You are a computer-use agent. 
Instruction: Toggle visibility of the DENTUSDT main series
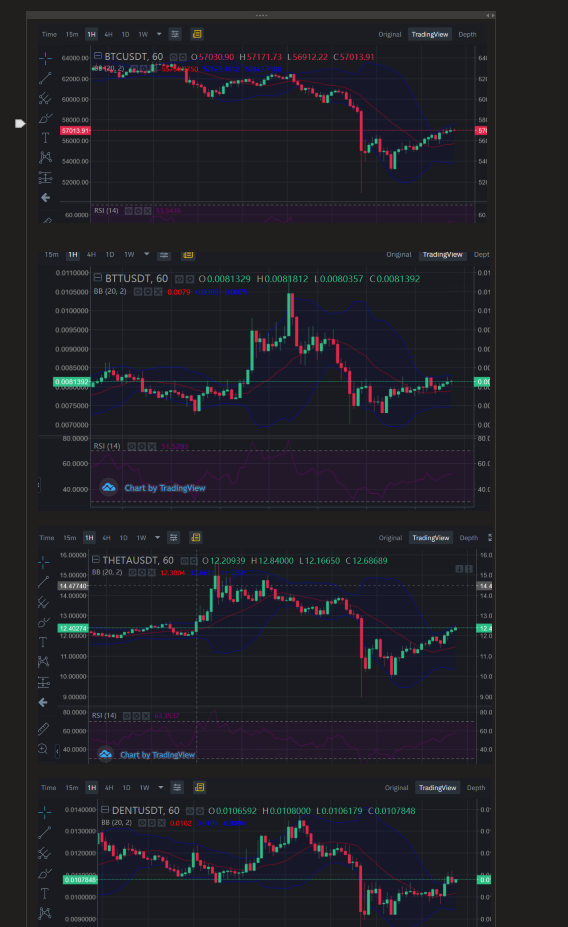coord(190,811)
